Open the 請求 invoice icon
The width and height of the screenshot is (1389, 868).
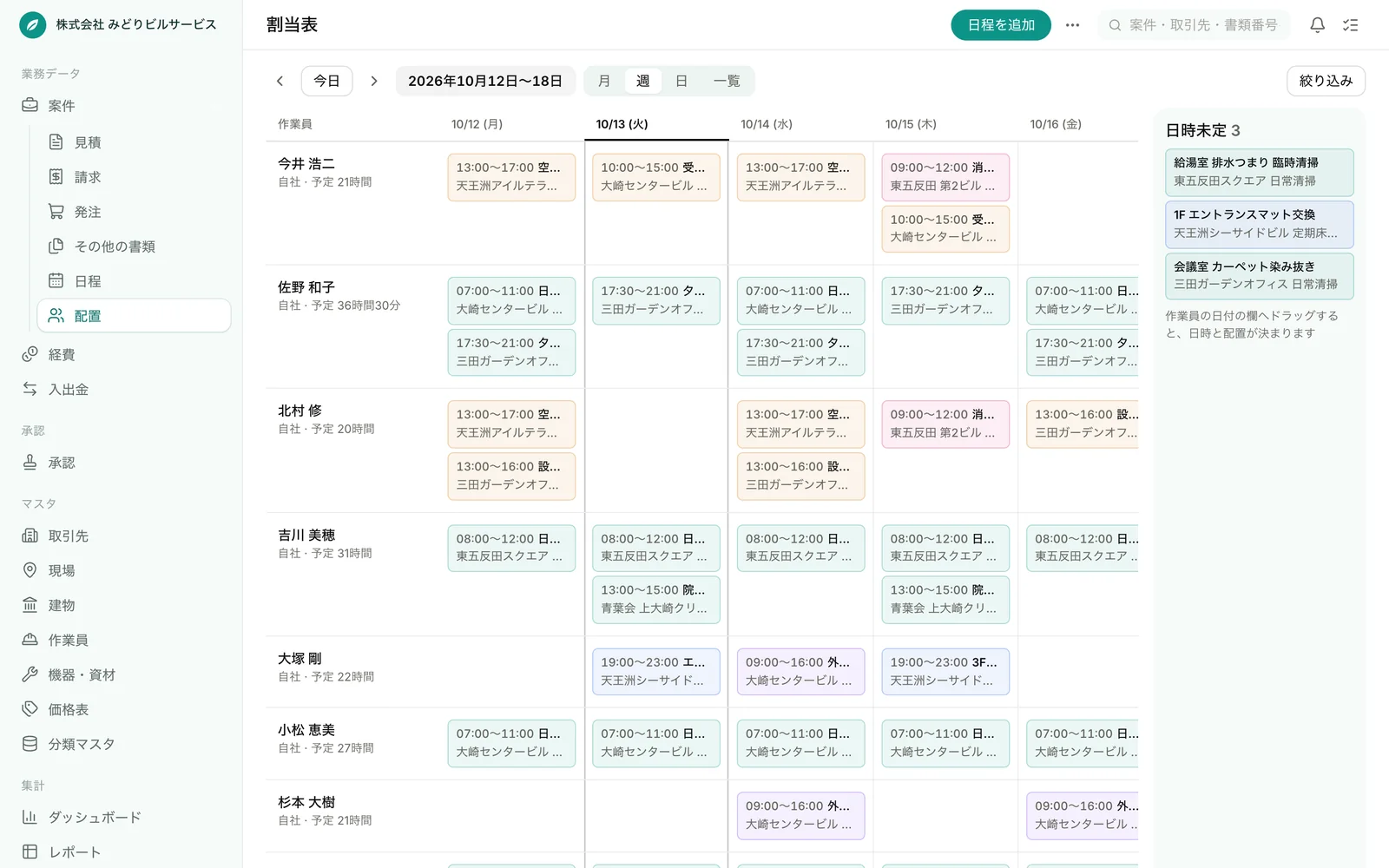[x=56, y=176]
